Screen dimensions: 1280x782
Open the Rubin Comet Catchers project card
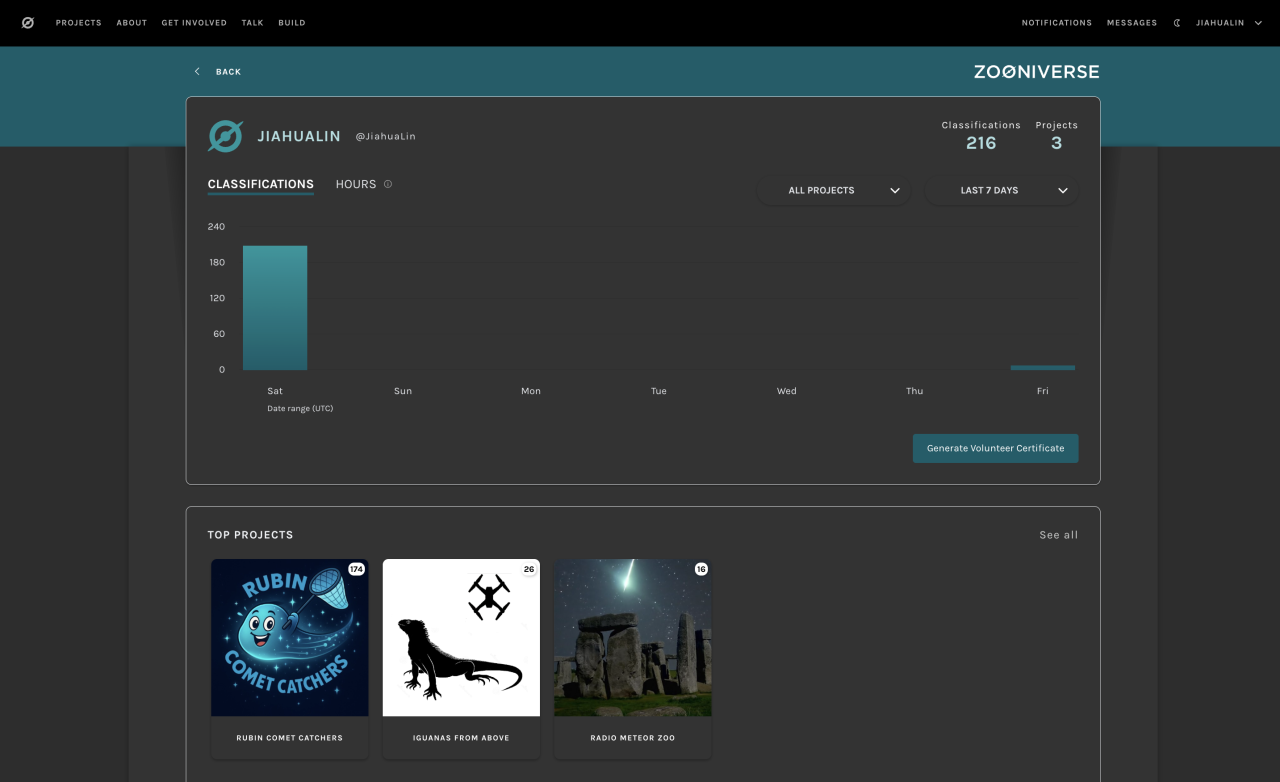[x=290, y=658]
